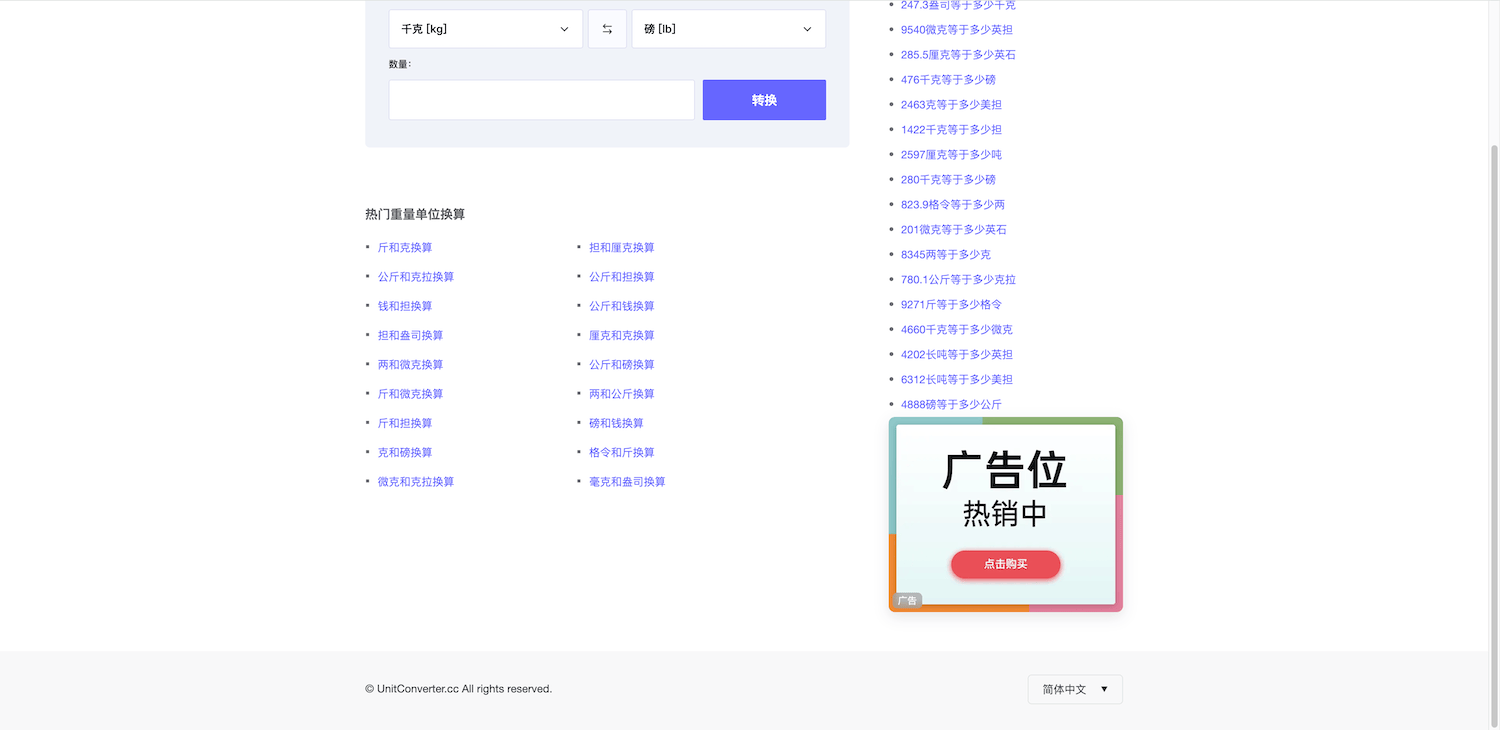This screenshot has height=730, width=1500.
Task: Select the 公斤和磅换算 link
Action: pyautogui.click(x=622, y=365)
